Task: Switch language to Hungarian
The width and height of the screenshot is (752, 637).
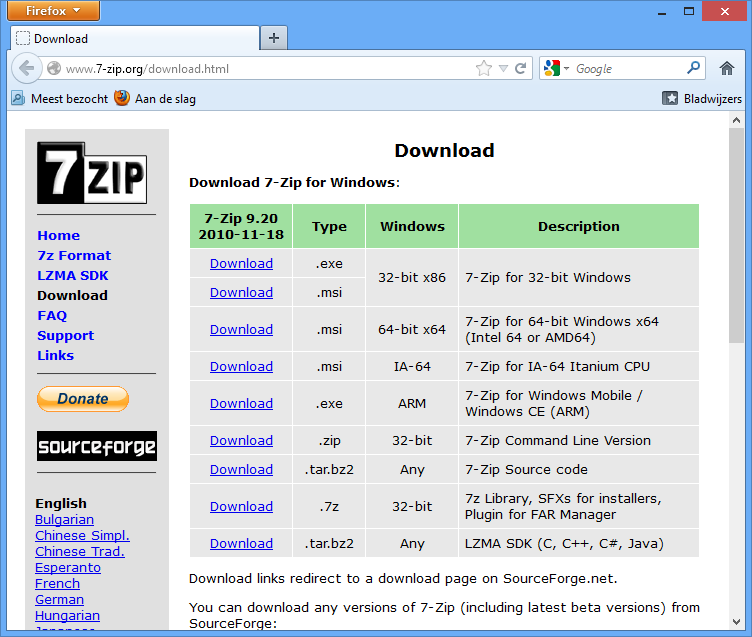Action: [x=67, y=615]
